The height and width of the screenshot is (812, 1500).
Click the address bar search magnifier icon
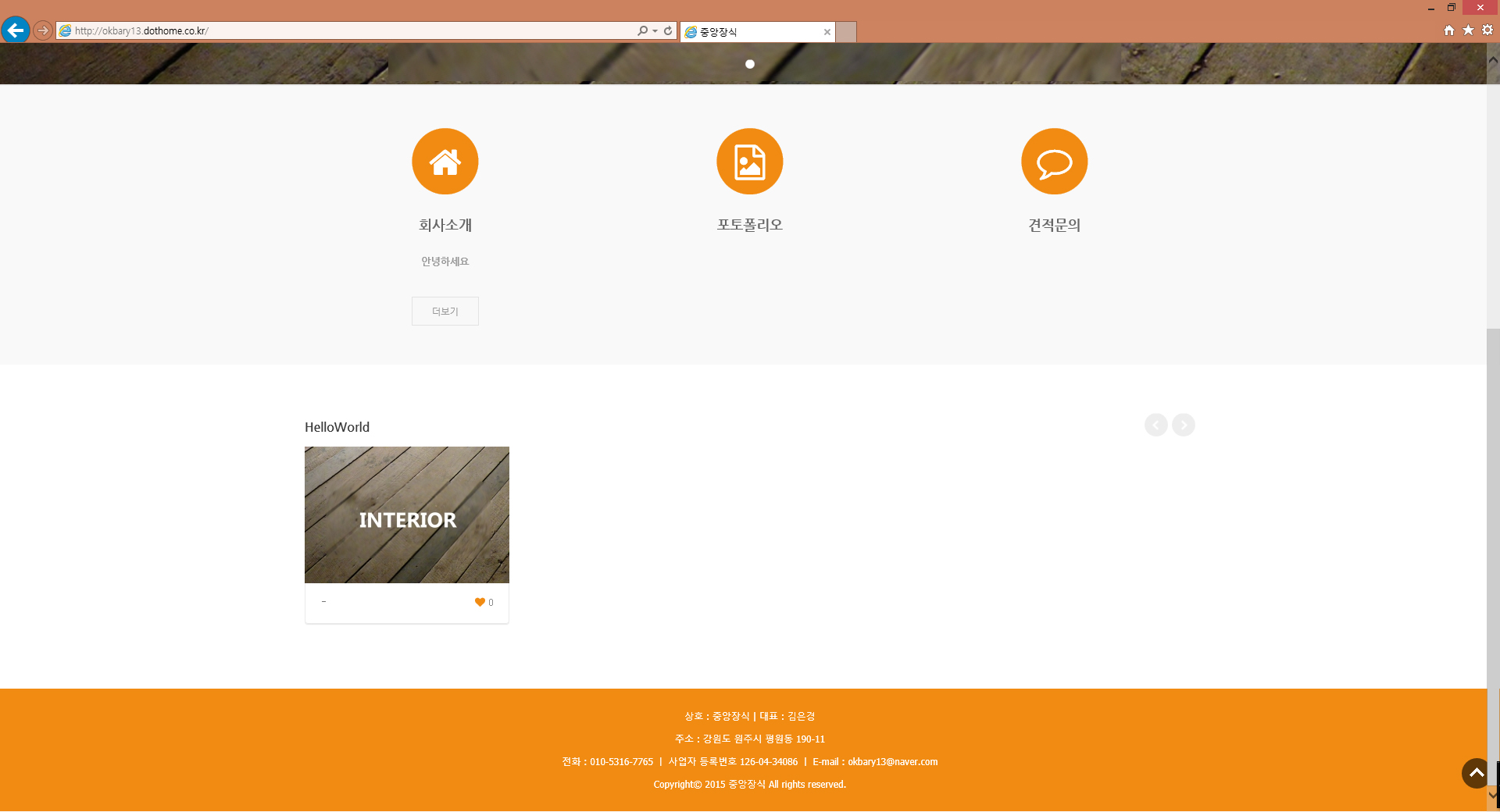(x=642, y=30)
